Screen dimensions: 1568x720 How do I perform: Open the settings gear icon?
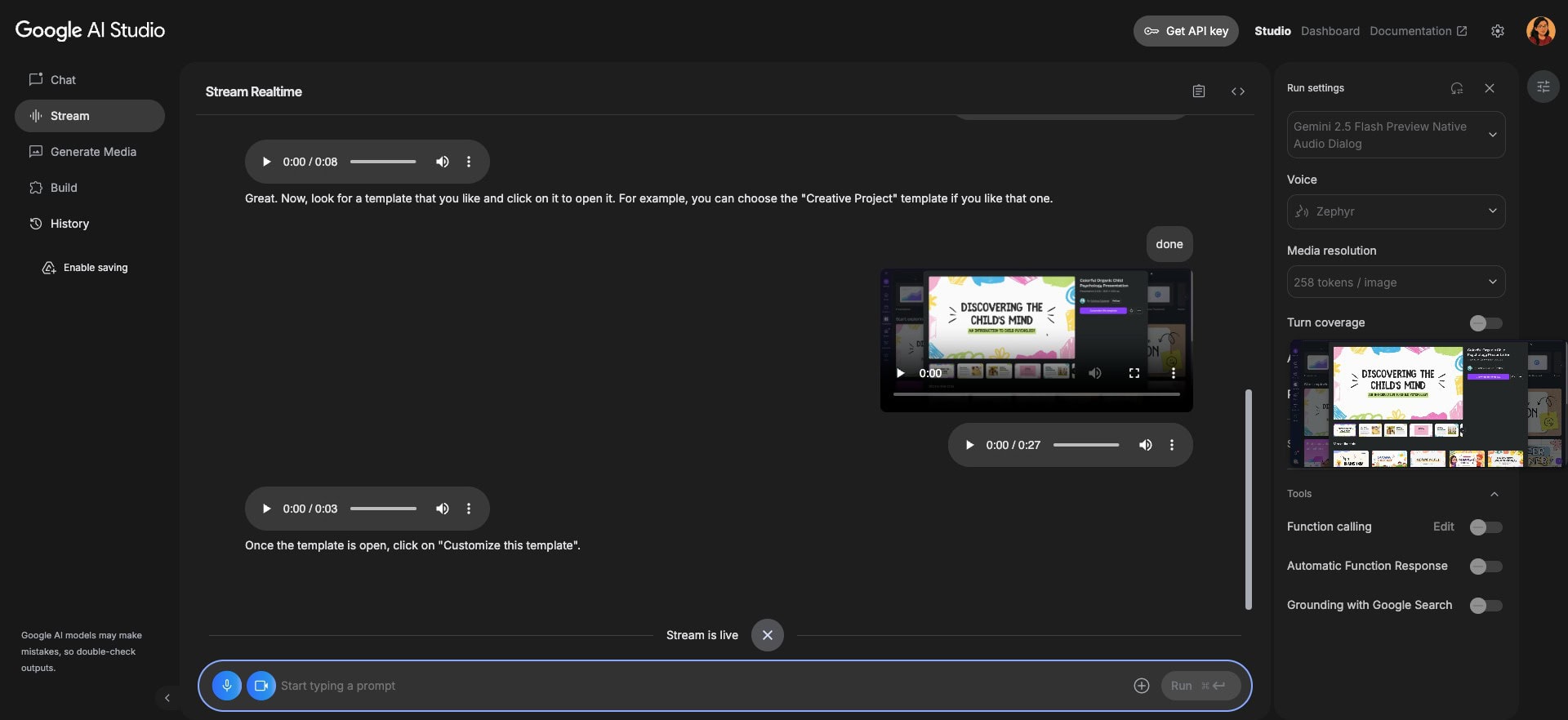click(1497, 31)
